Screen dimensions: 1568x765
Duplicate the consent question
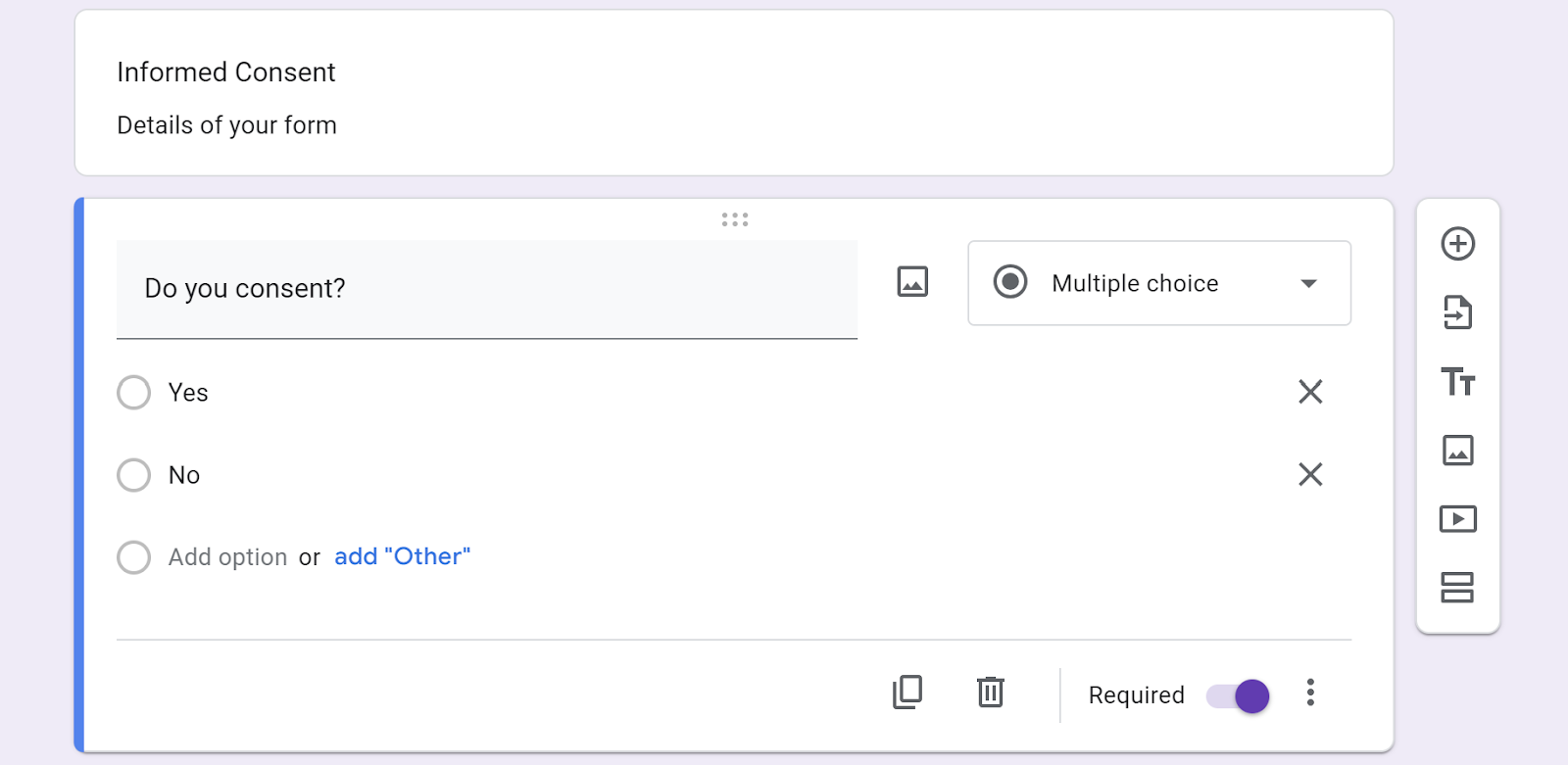[907, 693]
